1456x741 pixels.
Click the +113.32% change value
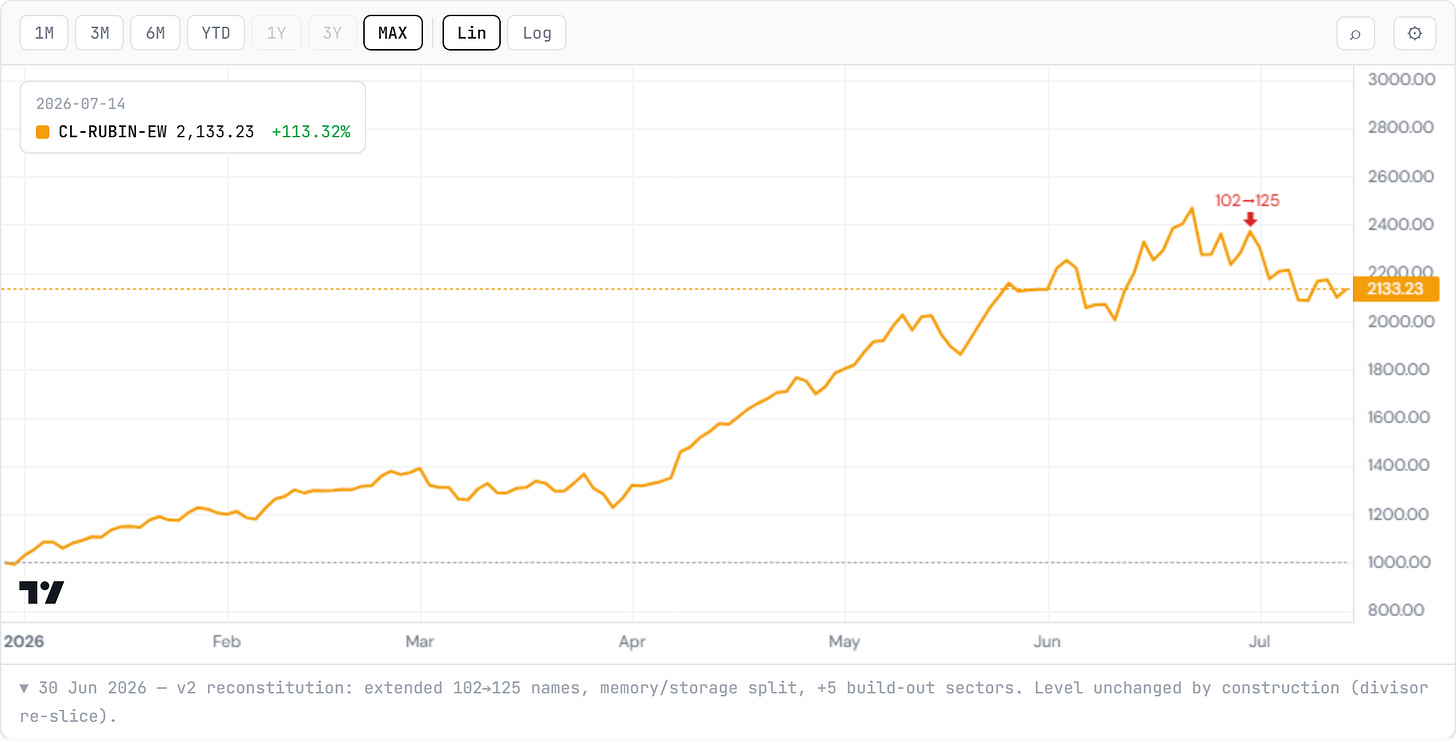pyautogui.click(x=311, y=132)
